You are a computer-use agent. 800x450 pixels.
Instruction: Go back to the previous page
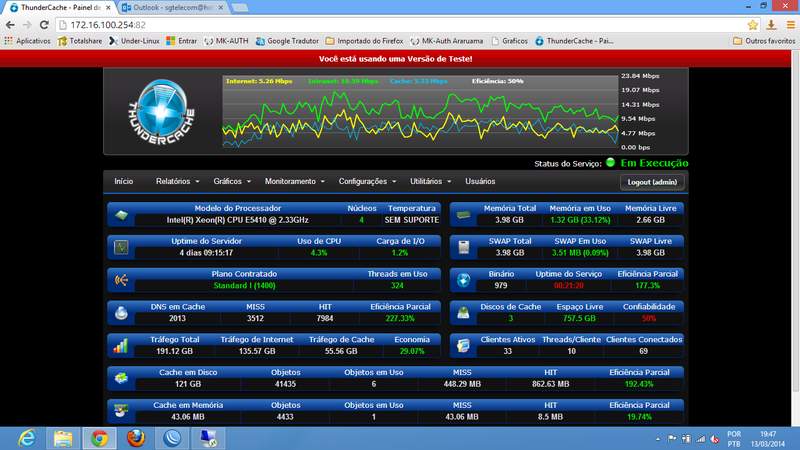click(x=10, y=24)
